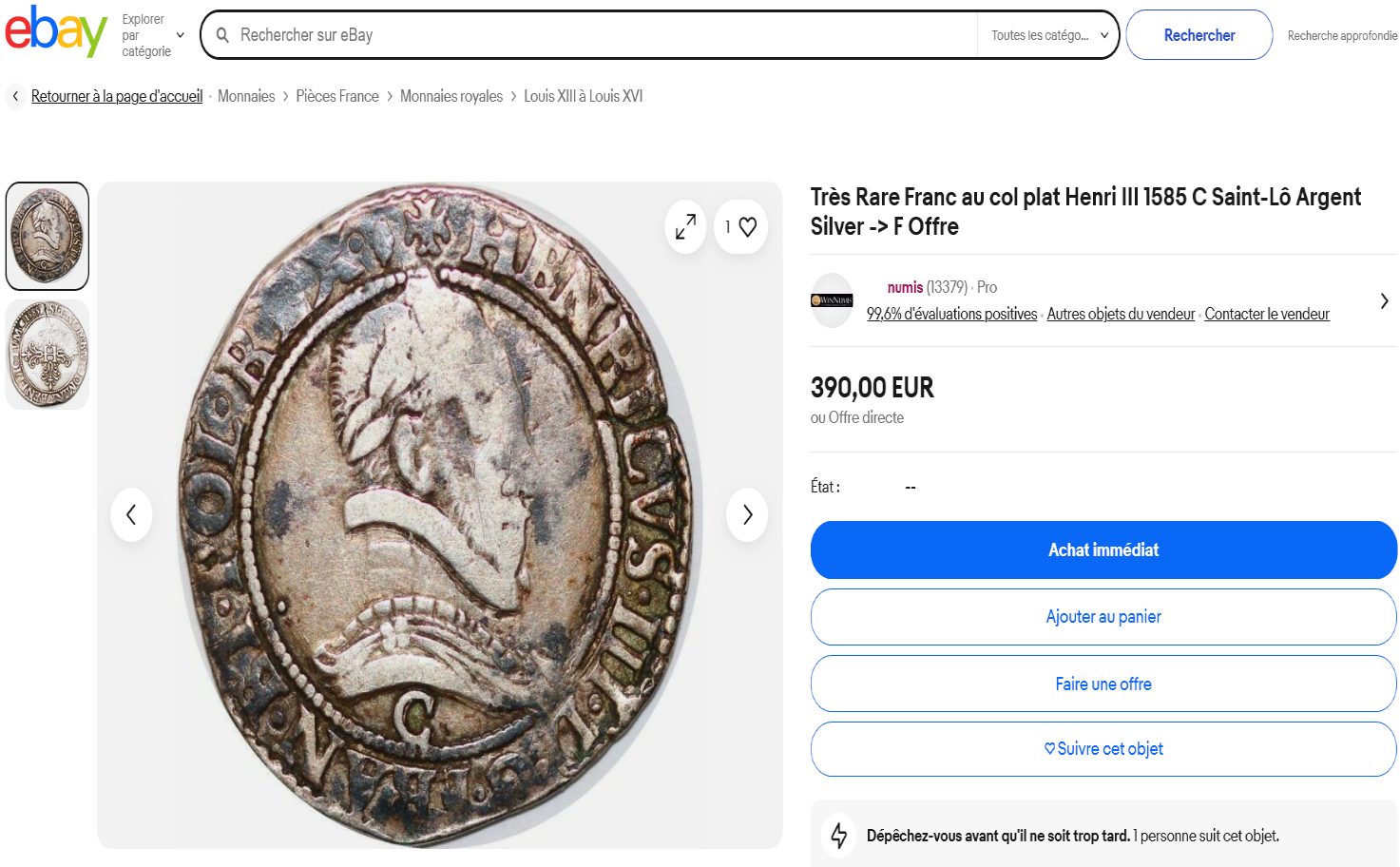This screenshot has height=867, width=1400.
Task: Select the coin reverse thumbnail
Action: [x=48, y=355]
